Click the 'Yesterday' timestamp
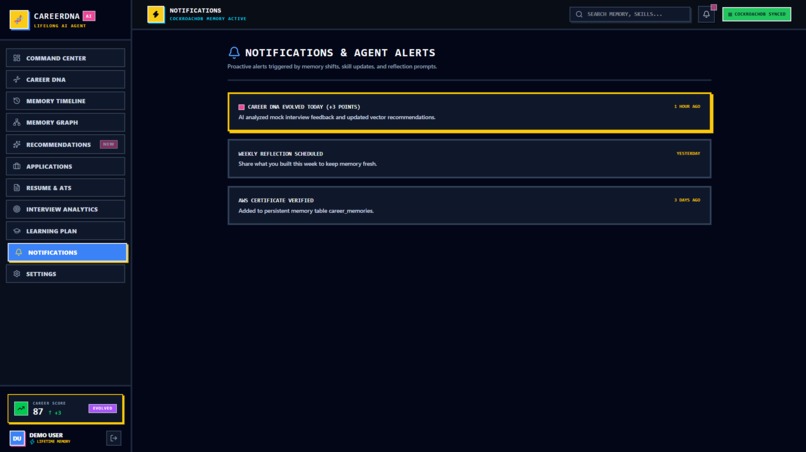The image size is (806, 452). [x=688, y=153]
